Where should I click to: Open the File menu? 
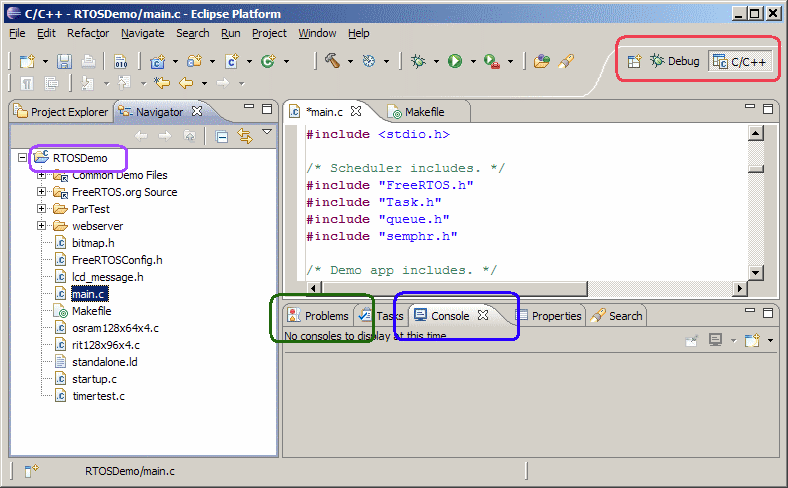[17, 33]
